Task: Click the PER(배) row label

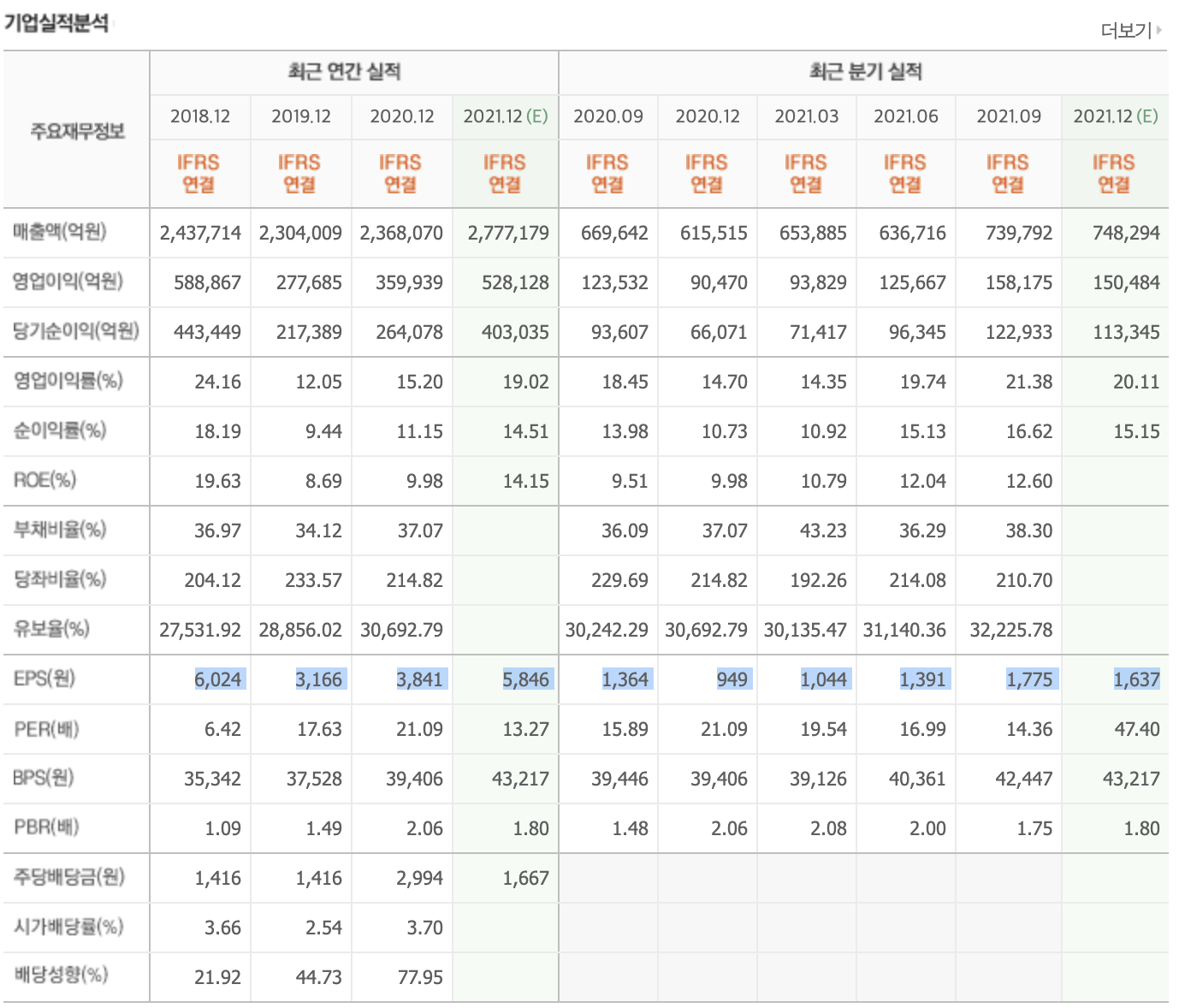Action: [x=46, y=729]
